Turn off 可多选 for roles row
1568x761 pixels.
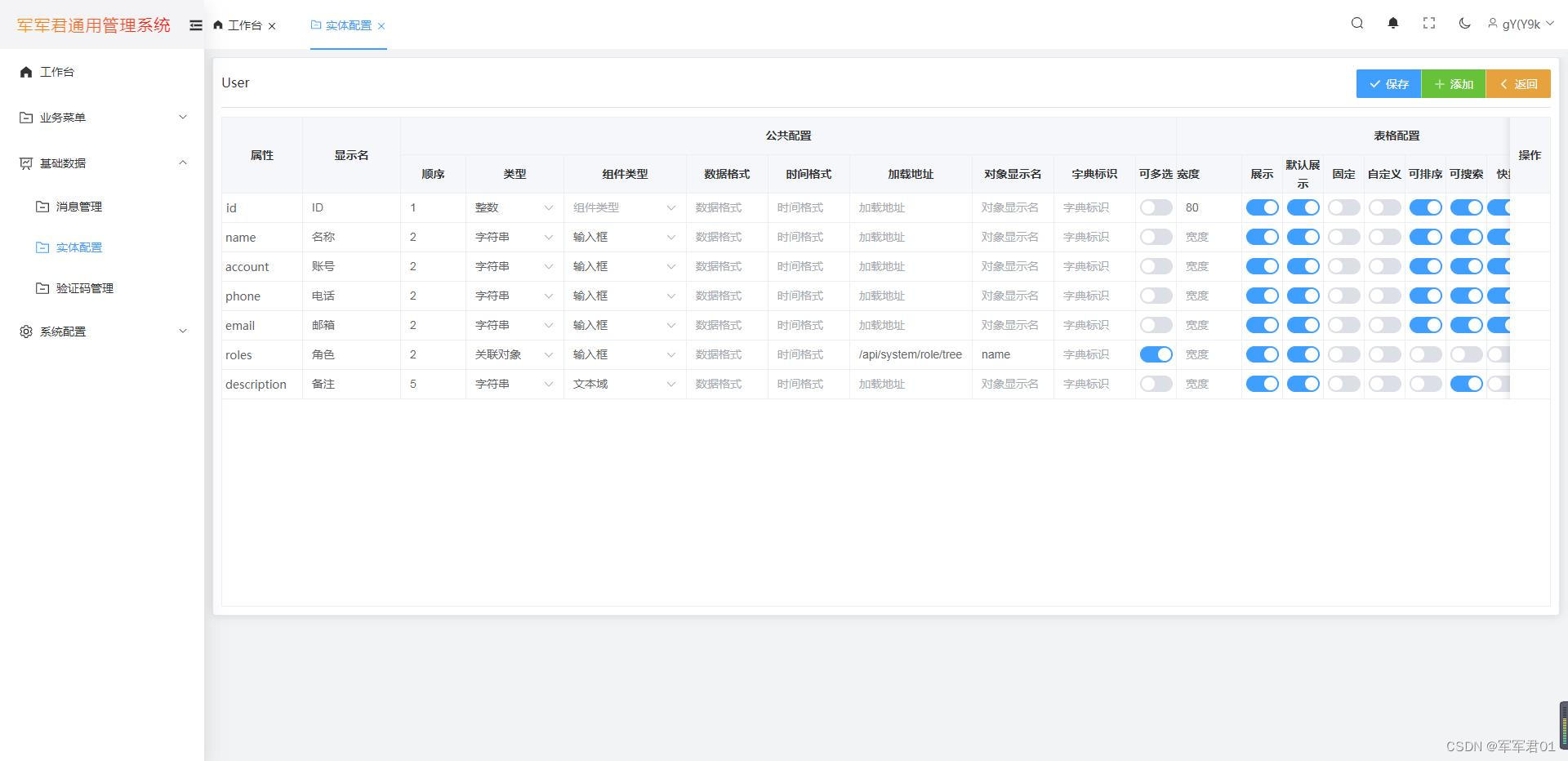click(1156, 354)
